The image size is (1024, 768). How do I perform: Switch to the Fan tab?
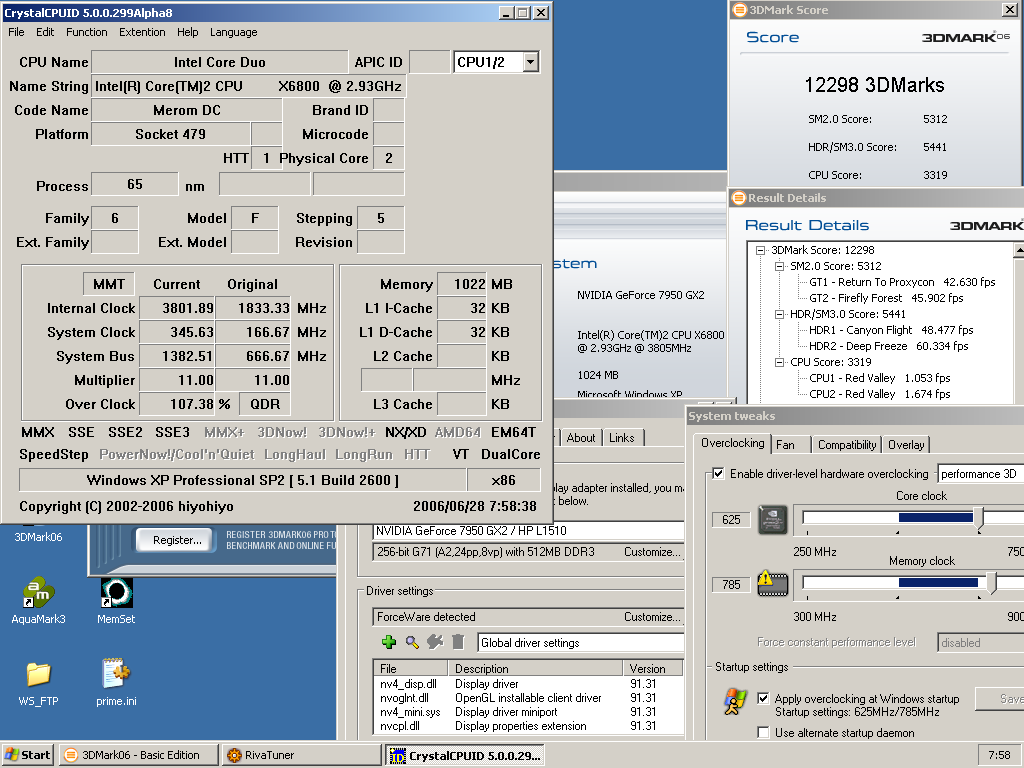click(x=790, y=445)
